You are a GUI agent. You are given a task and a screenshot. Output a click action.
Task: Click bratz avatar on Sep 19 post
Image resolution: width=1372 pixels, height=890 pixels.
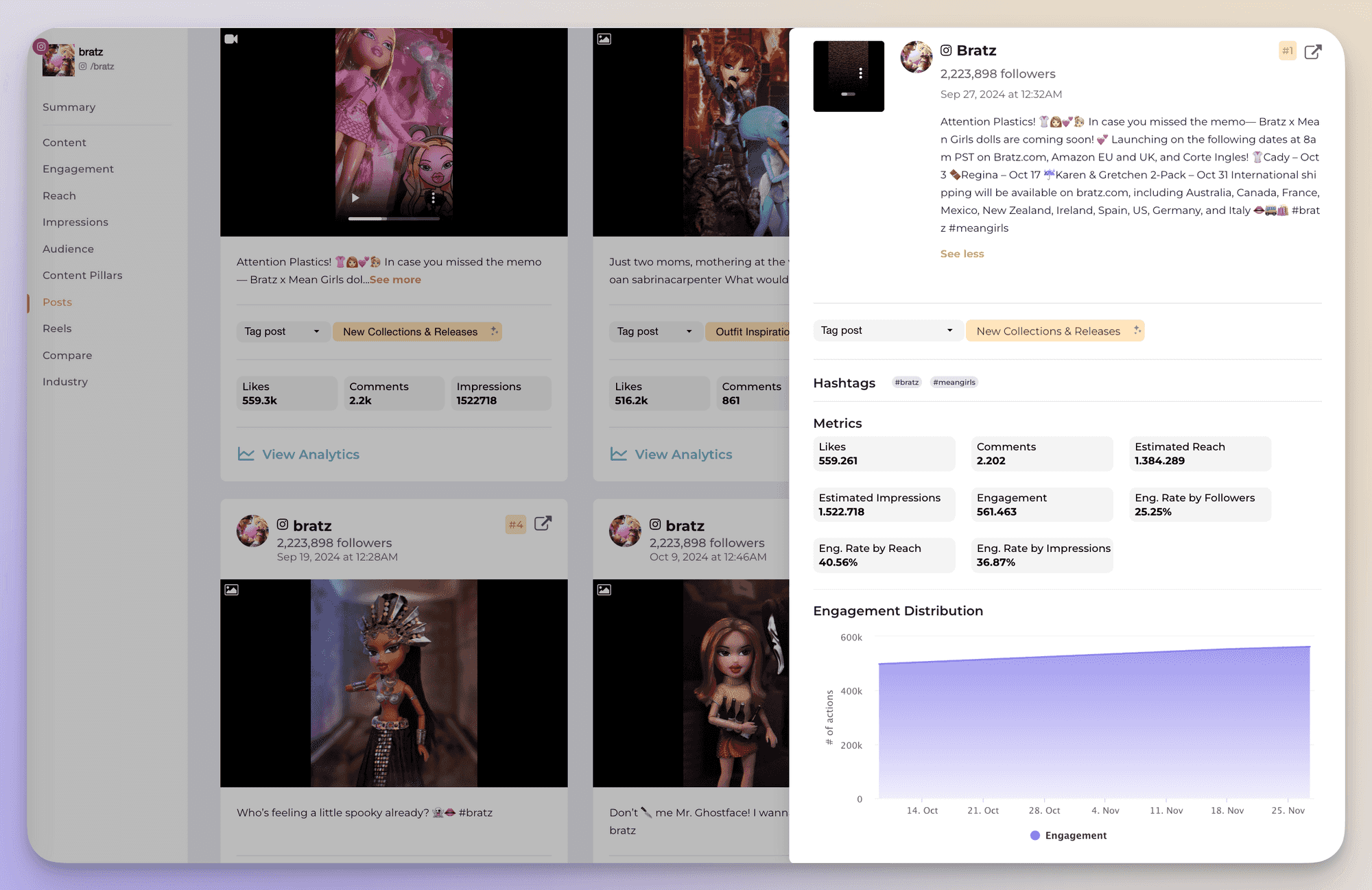pyautogui.click(x=252, y=531)
